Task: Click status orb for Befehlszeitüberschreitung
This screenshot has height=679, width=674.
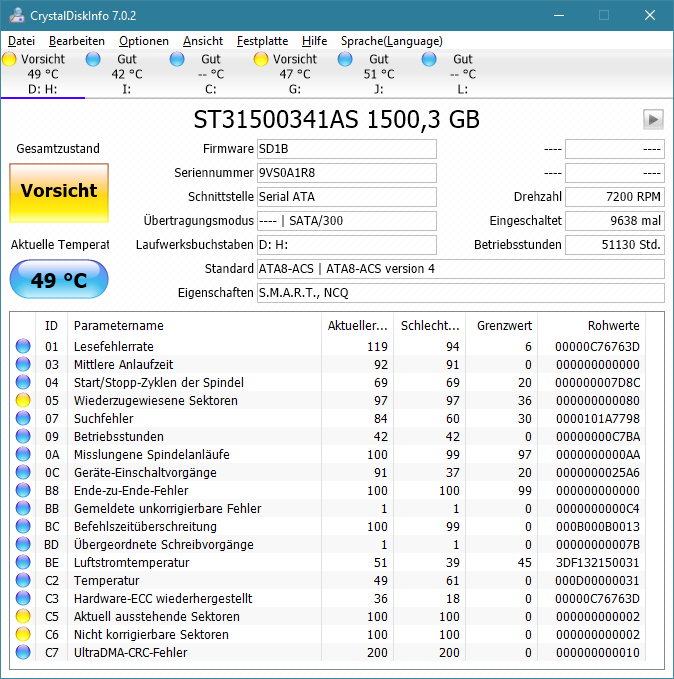Action: pyautogui.click(x=23, y=526)
